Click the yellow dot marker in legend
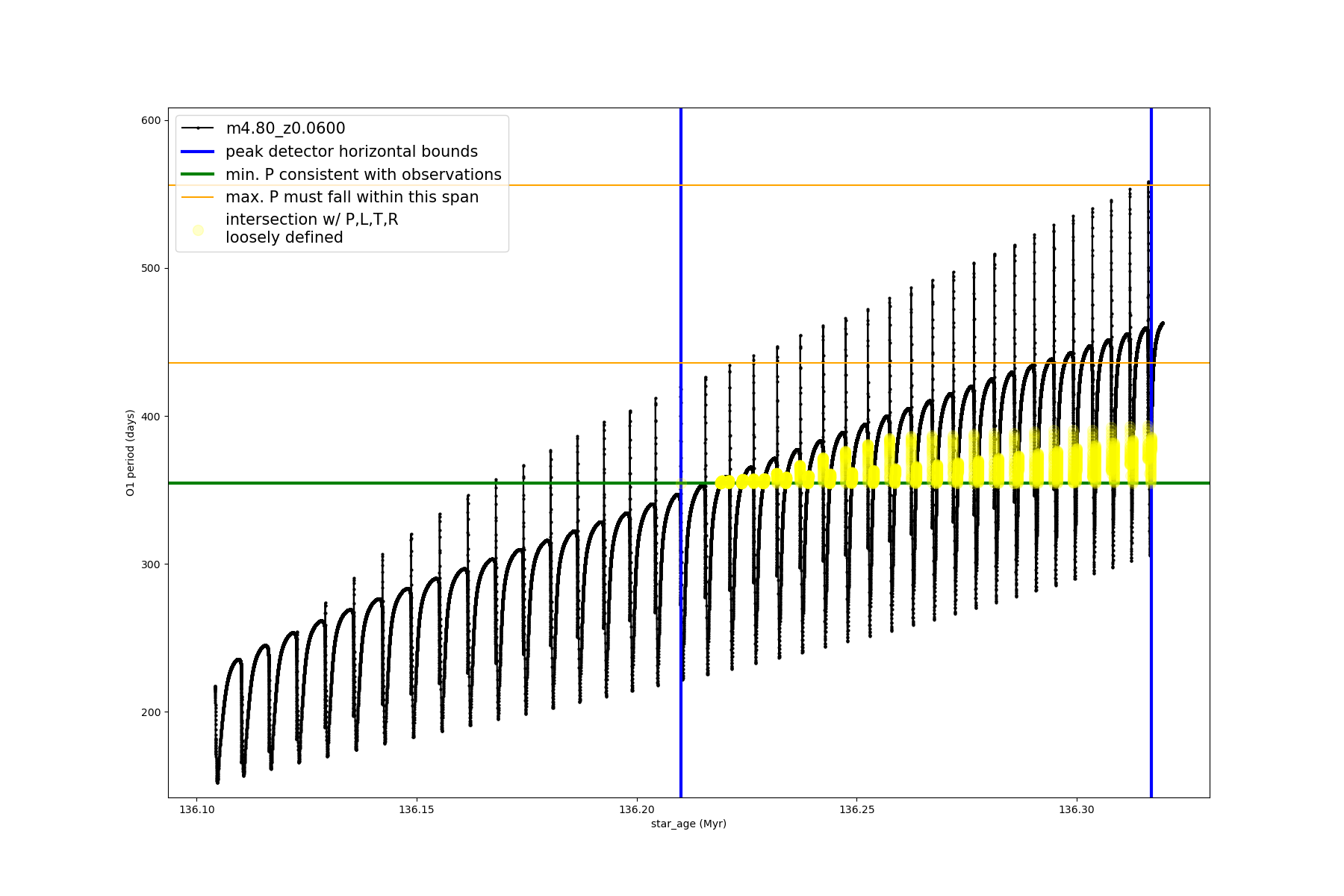The height and width of the screenshot is (896, 1344). [x=198, y=230]
